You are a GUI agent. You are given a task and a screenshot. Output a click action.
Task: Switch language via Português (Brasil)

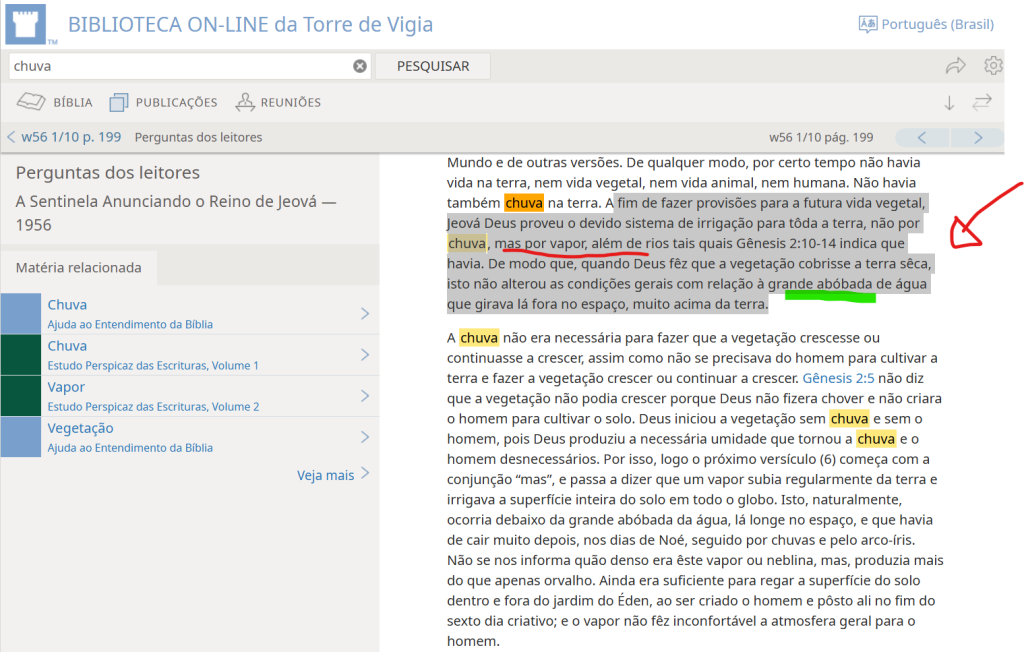click(x=926, y=24)
